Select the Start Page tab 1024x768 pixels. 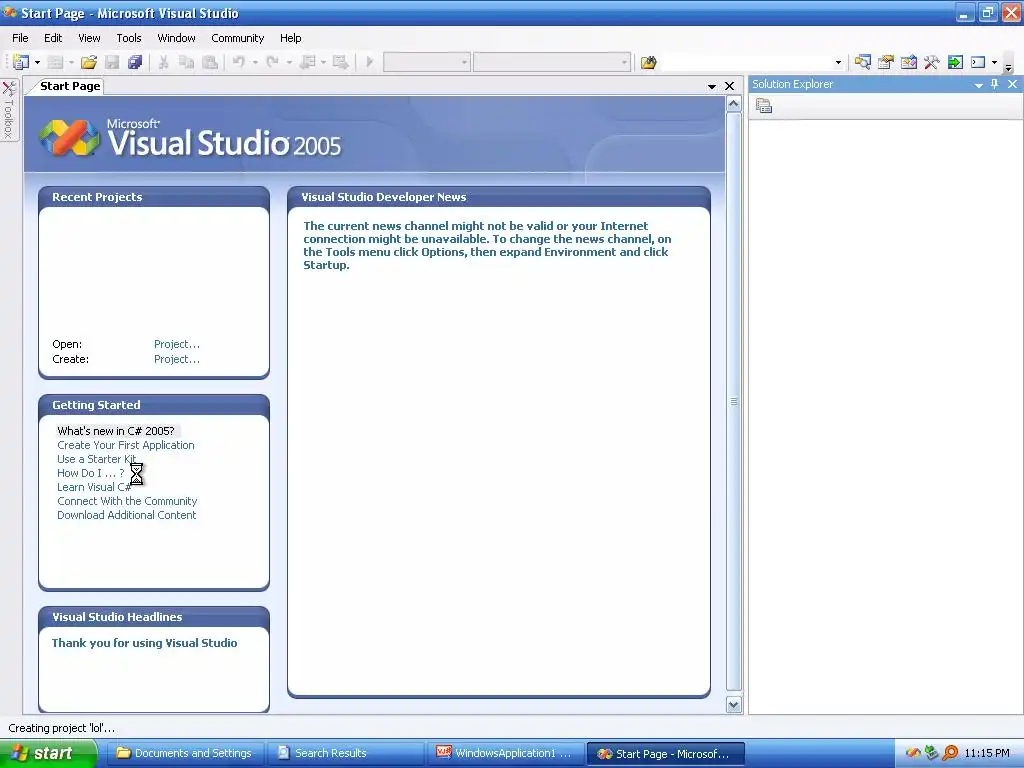[x=69, y=86]
